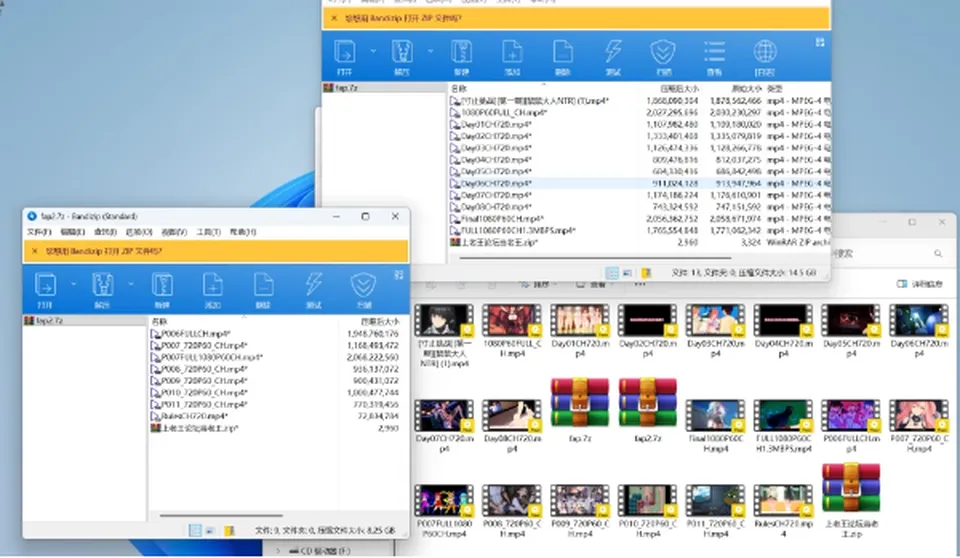
Task: Open Edit menu in fap2.7z Bandizip window
Action: [72, 232]
